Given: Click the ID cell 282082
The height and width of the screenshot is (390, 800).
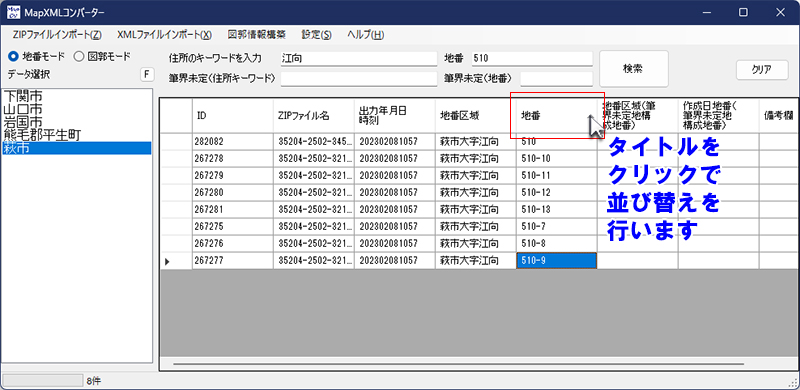Looking at the screenshot, I should pyautogui.click(x=233, y=142).
